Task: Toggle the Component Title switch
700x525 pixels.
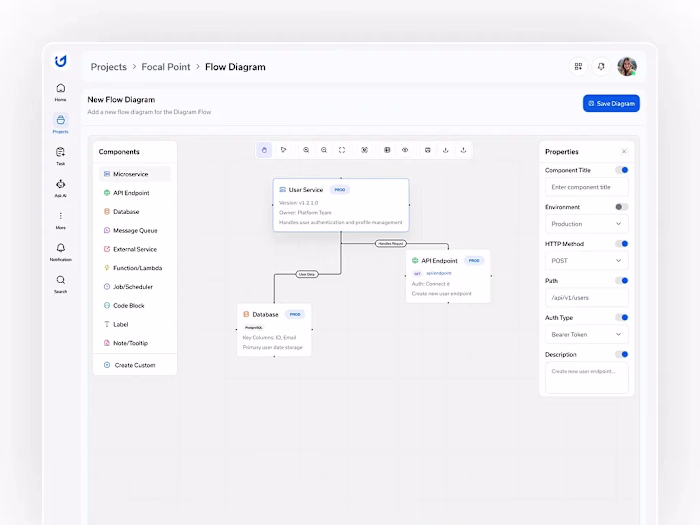Action: pos(622,170)
